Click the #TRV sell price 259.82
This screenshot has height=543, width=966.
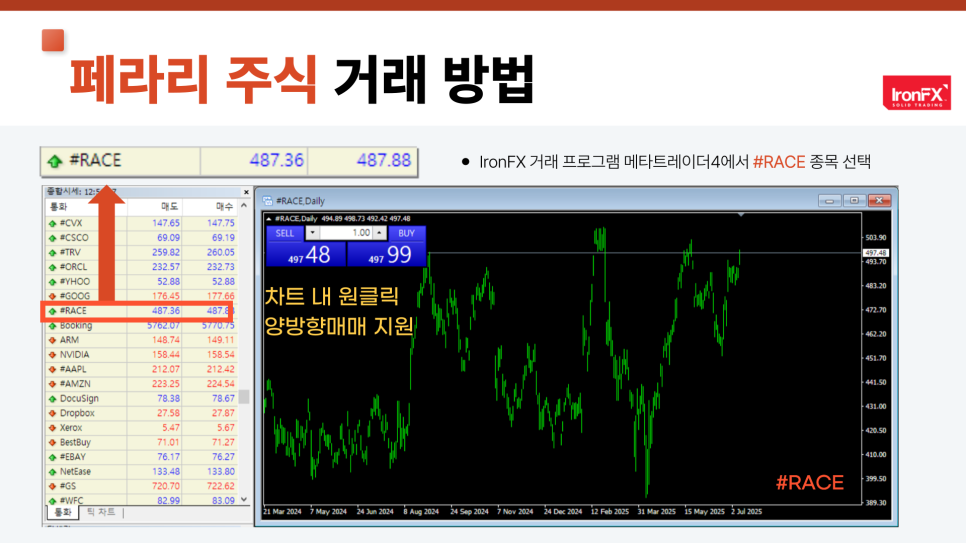pyautogui.click(x=166, y=253)
